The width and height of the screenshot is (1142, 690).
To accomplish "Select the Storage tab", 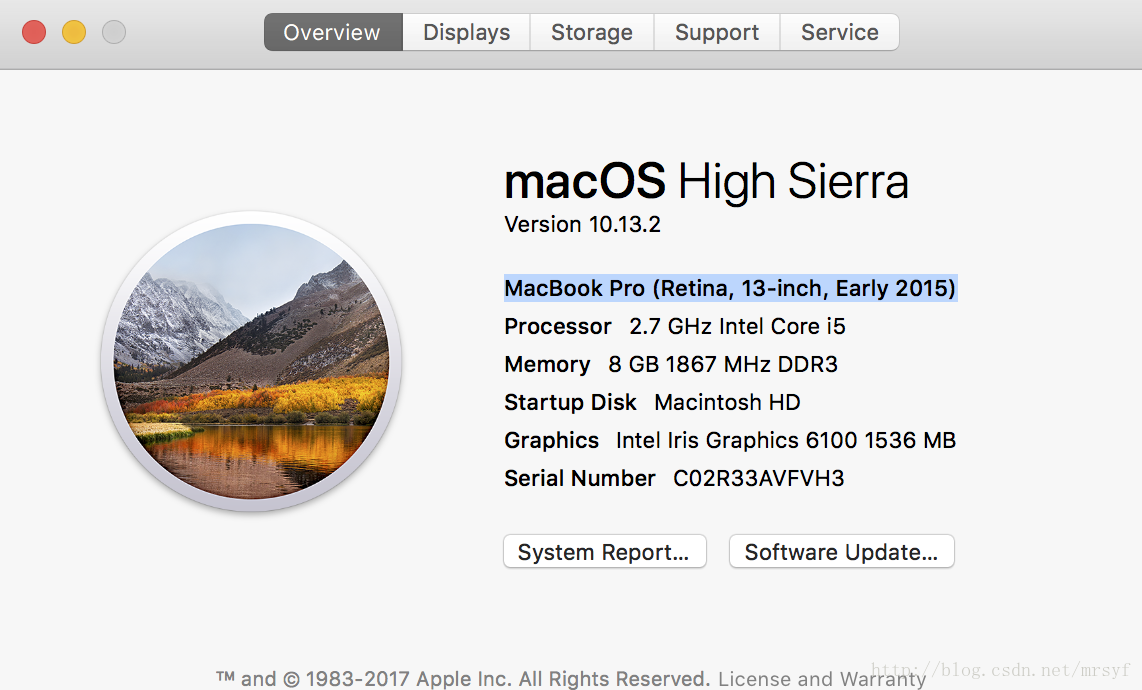I will [592, 32].
